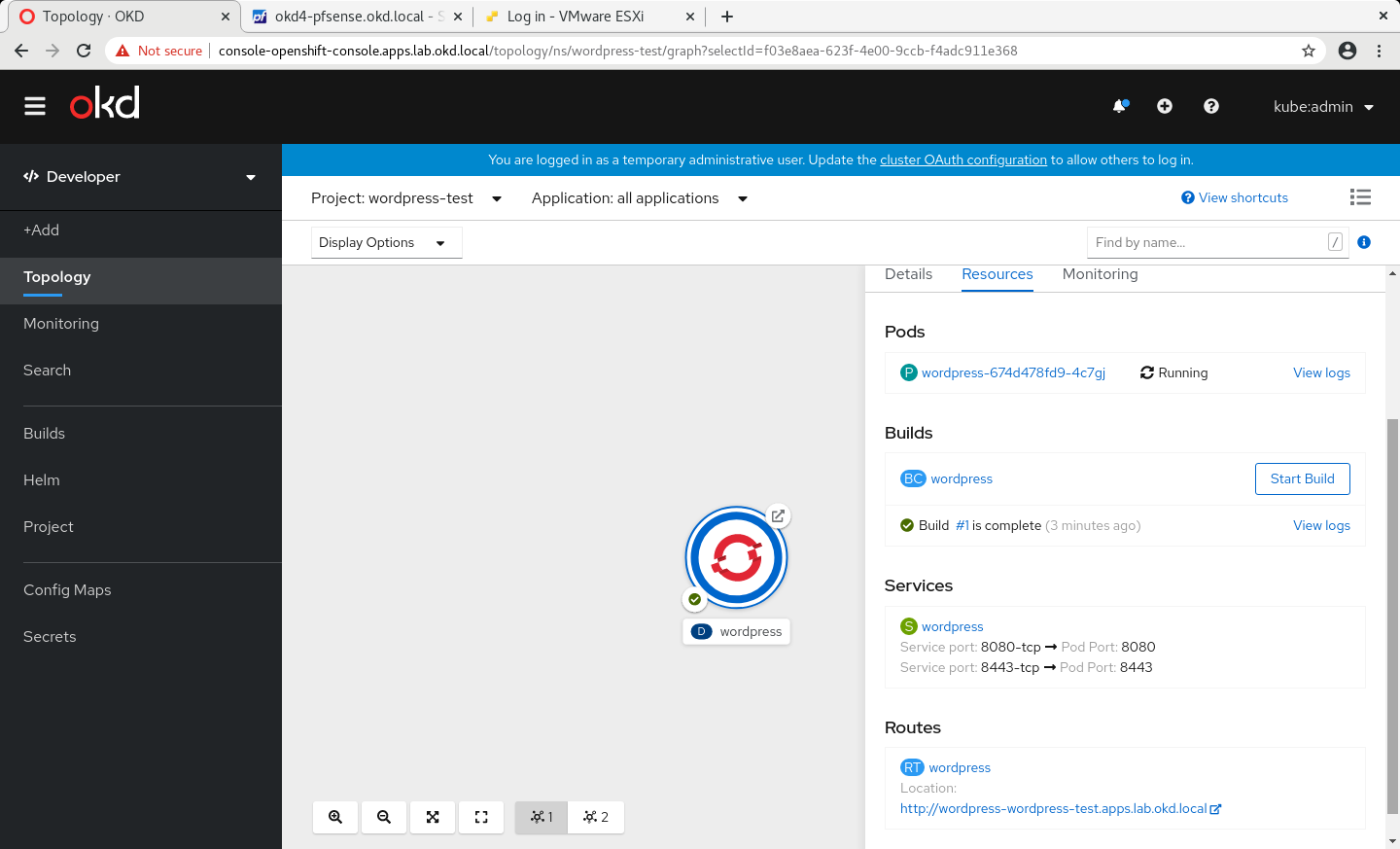Click the build status checkmark on wordpress node

[x=694, y=599]
